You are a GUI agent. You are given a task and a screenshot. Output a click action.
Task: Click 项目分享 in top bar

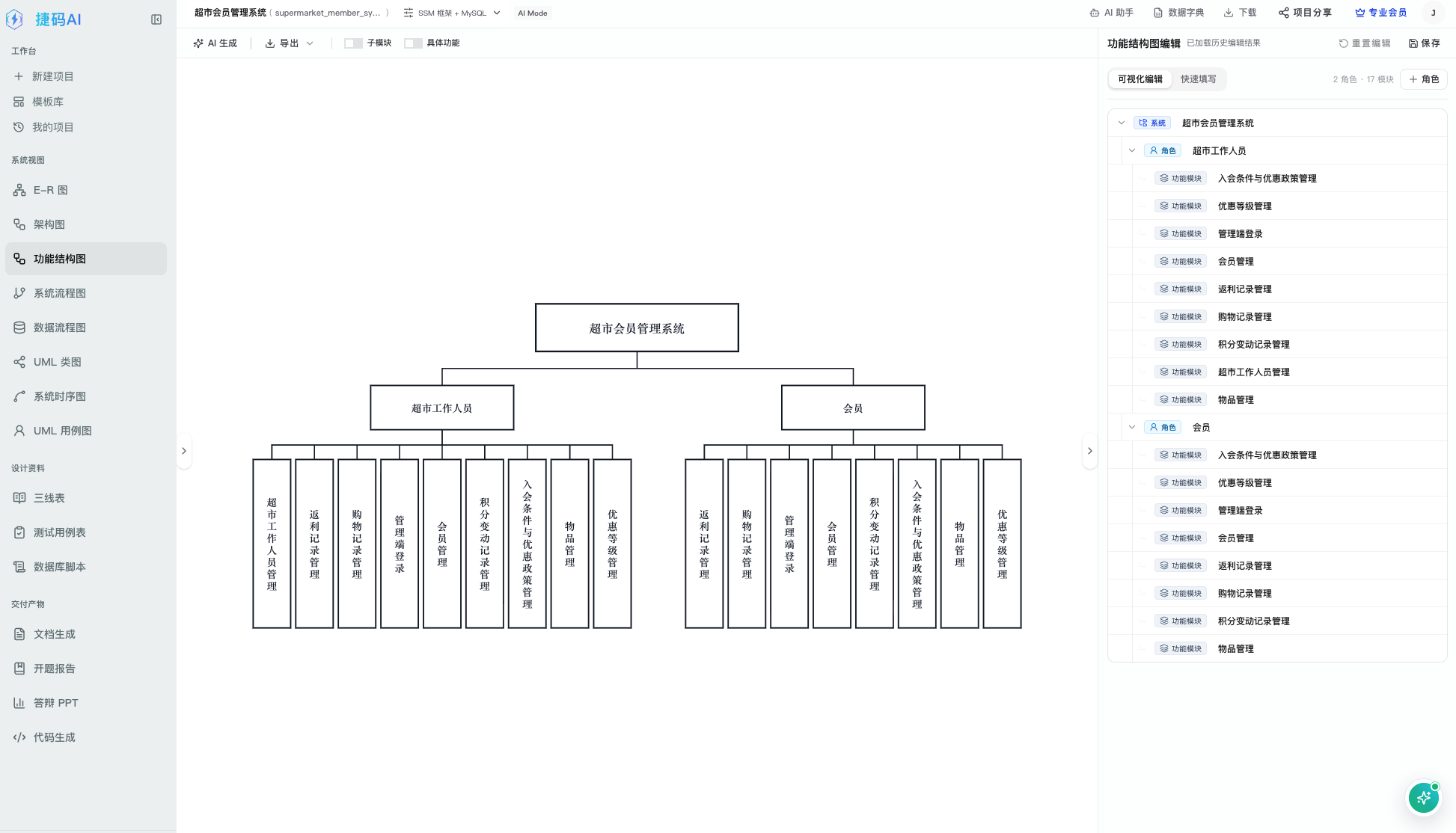(x=1305, y=13)
